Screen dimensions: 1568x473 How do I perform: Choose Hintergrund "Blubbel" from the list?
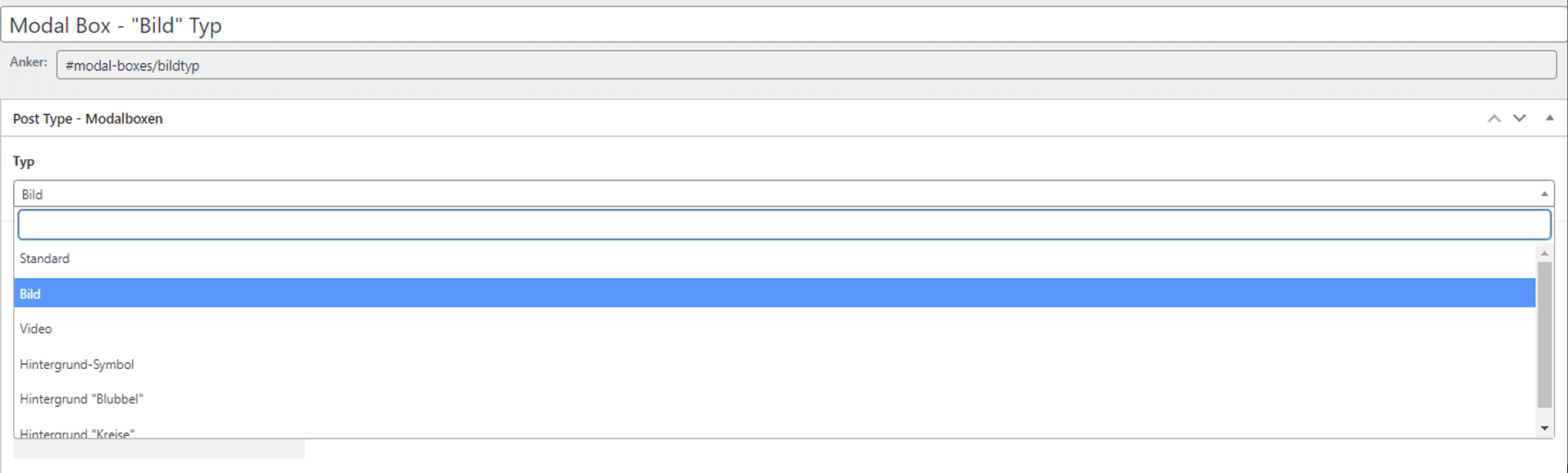point(81,399)
